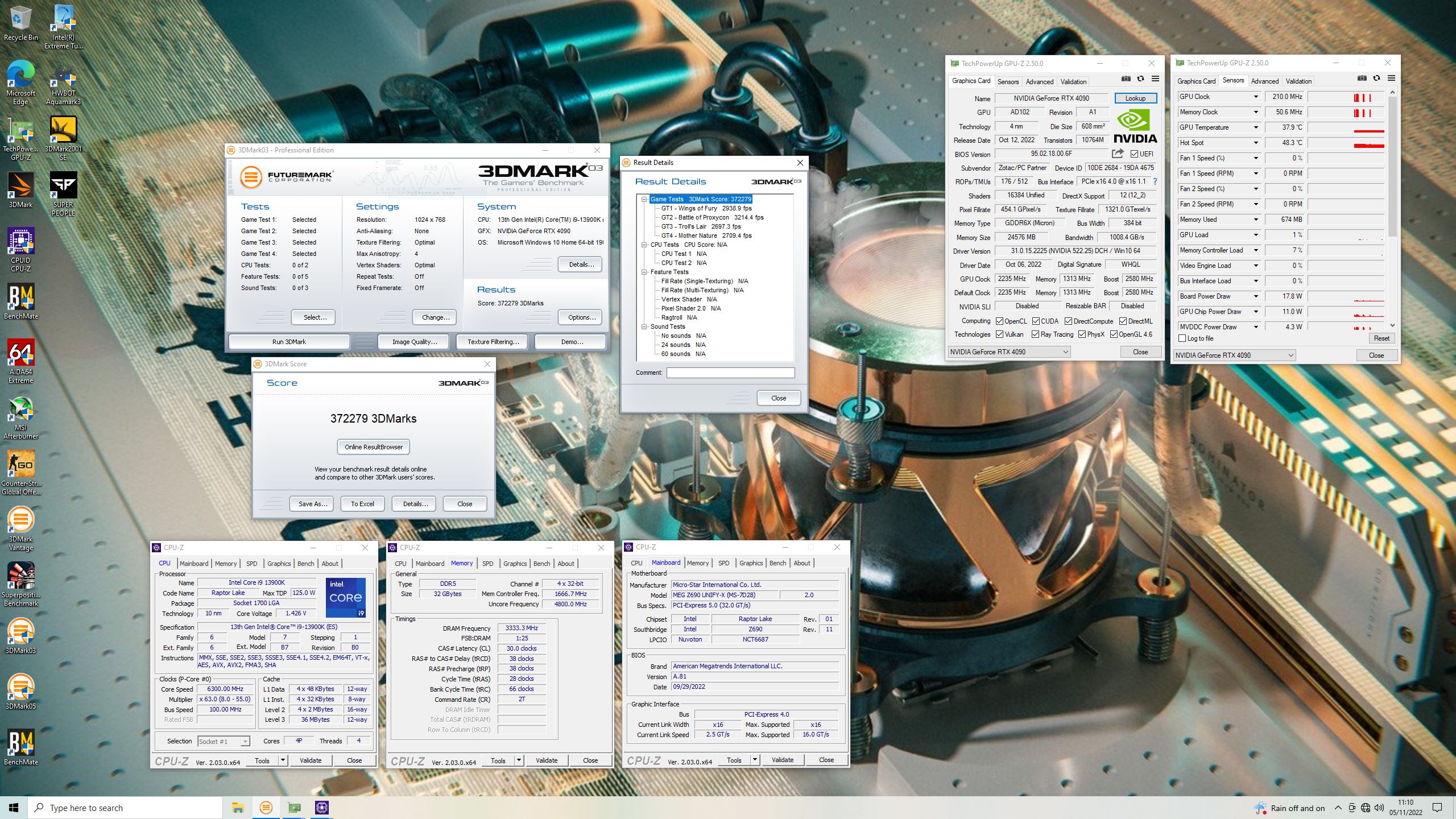This screenshot has width=1456, height=819.
Task: Open HWBOT Aquamark3 desktop icon
Action: 63,82
